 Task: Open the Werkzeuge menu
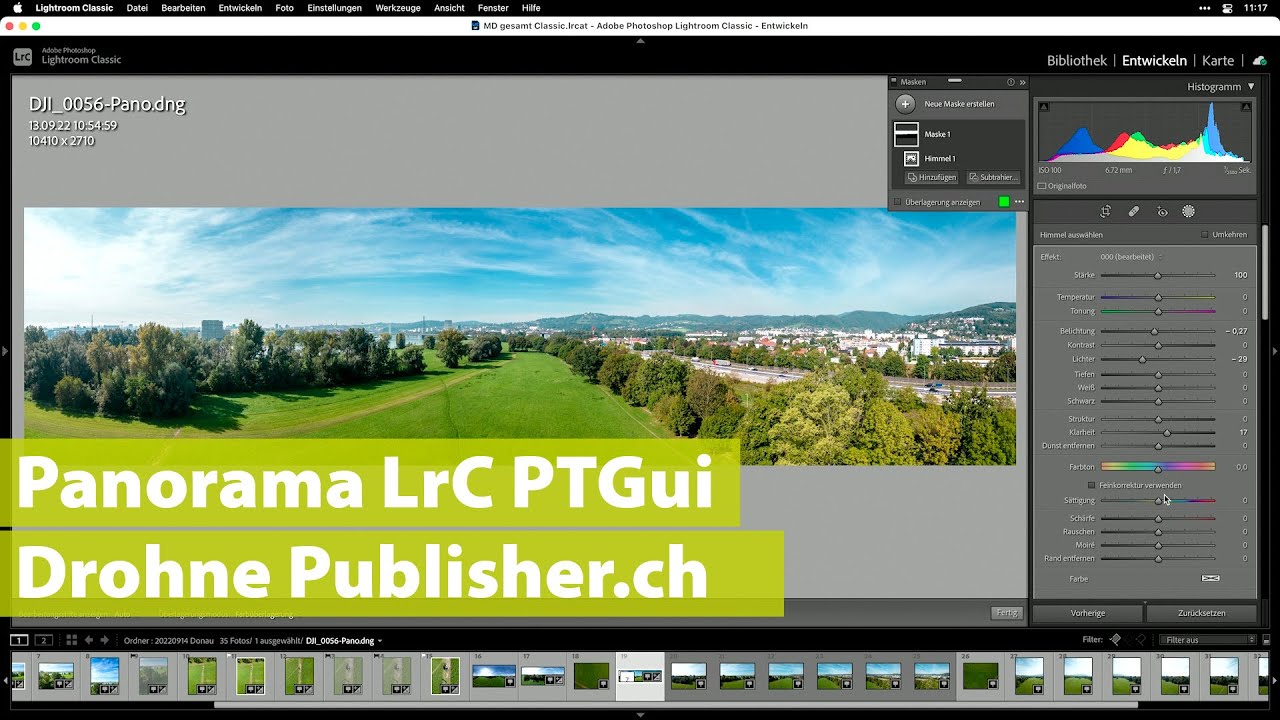point(398,8)
